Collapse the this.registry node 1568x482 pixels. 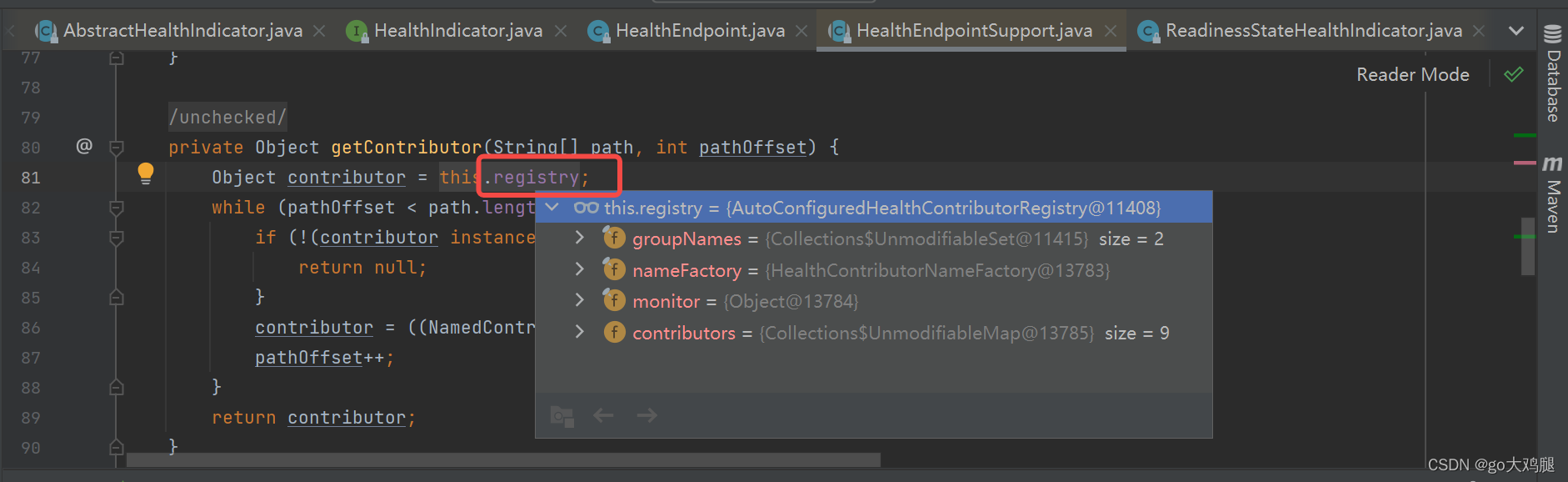pos(552,207)
